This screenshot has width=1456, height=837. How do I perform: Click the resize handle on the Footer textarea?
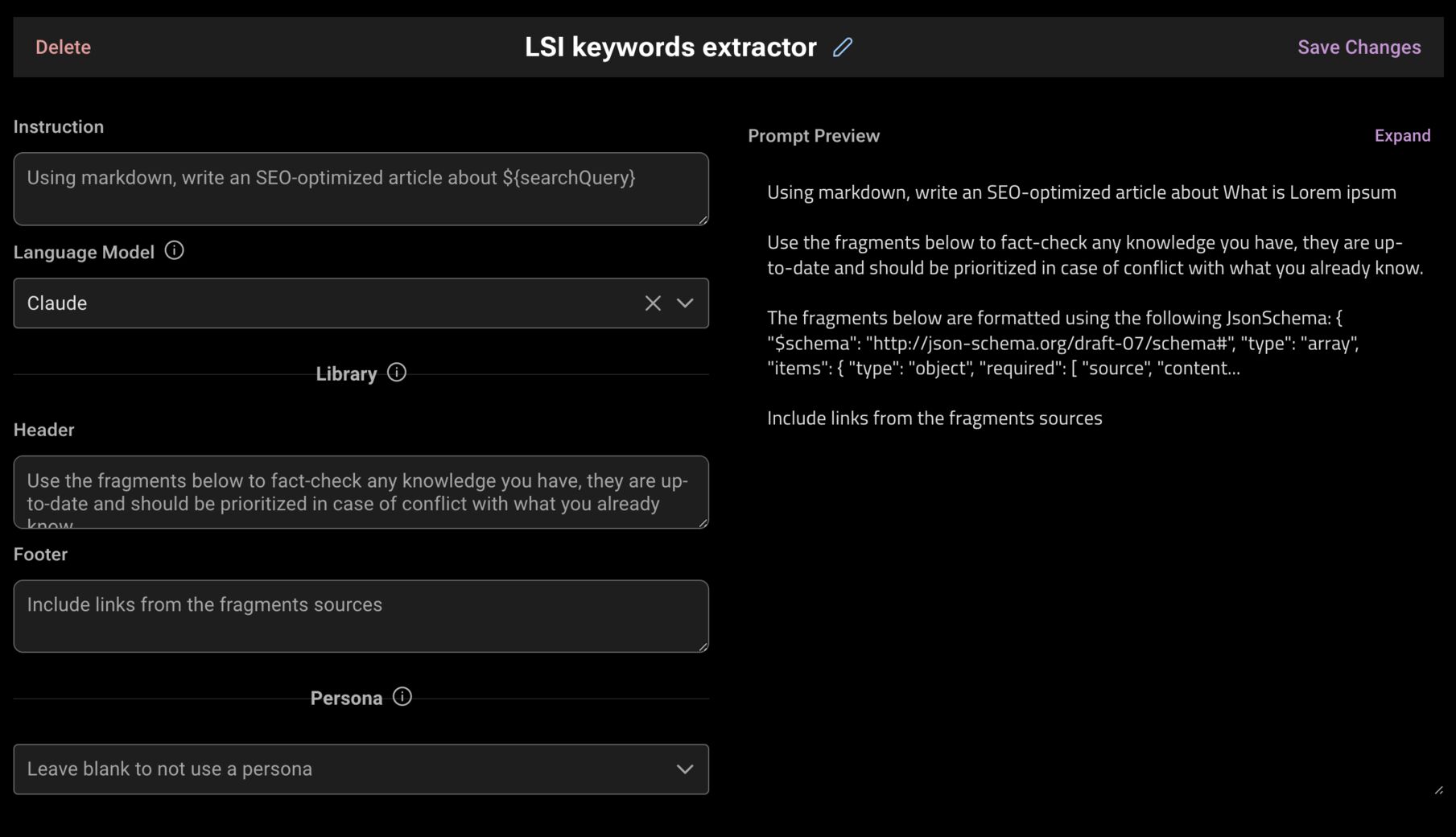pyautogui.click(x=704, y=649)
